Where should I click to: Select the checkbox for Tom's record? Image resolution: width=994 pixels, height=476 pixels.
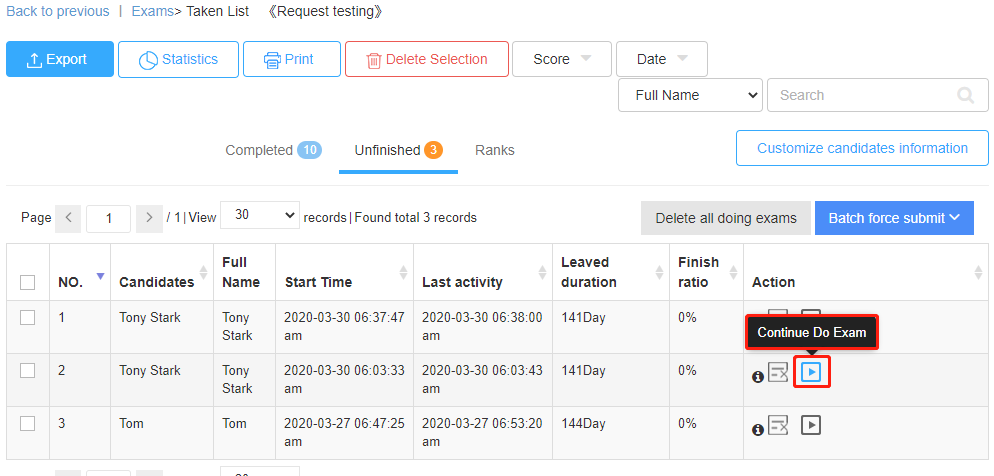coord(28,423)
